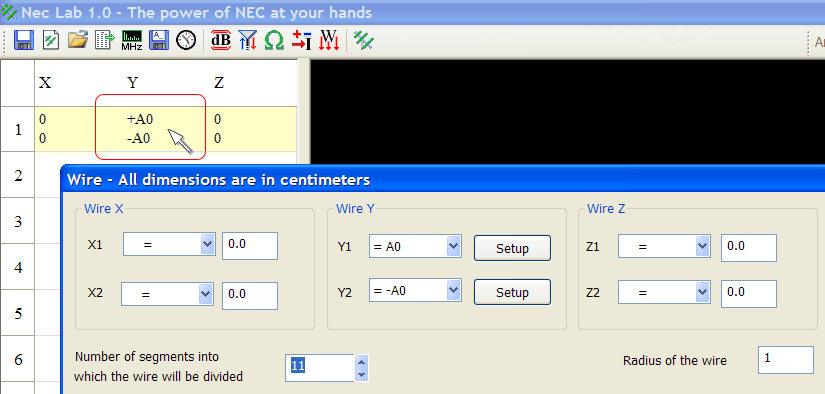Click the Nec Lab application icon in title bar

[x=9, y=12]
